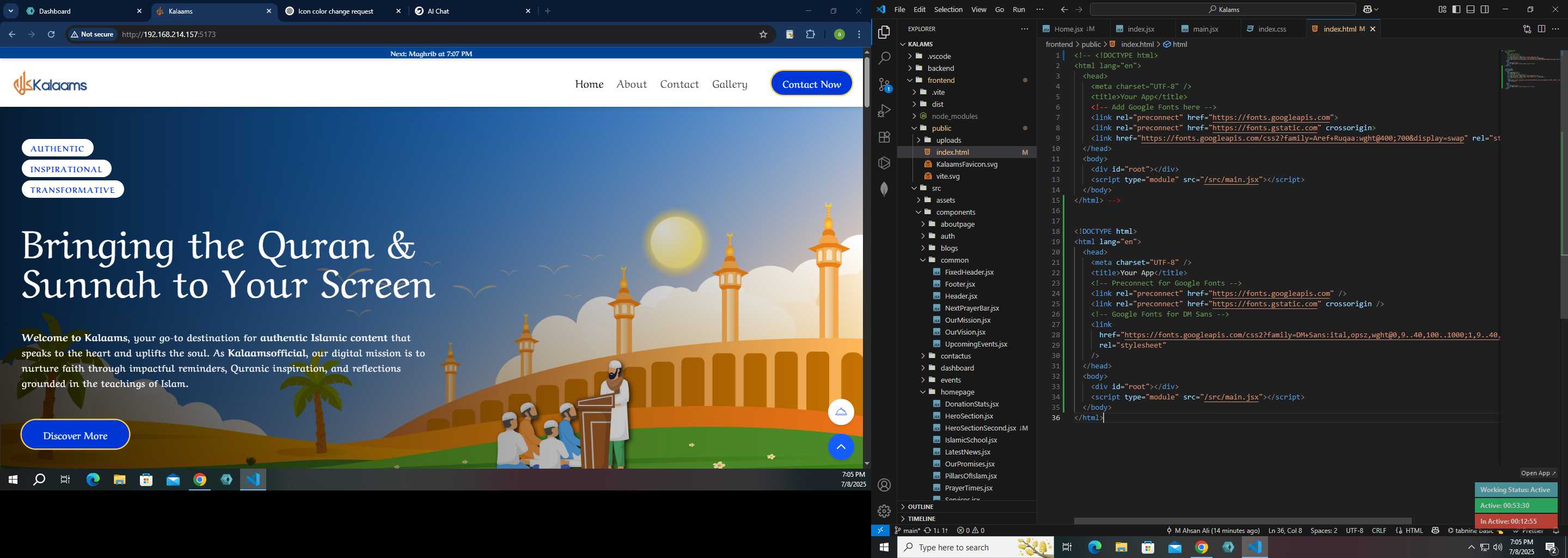The image size is (1568, 558).
Task: Open the File menu in VS Code
Action: click(899, 9)
